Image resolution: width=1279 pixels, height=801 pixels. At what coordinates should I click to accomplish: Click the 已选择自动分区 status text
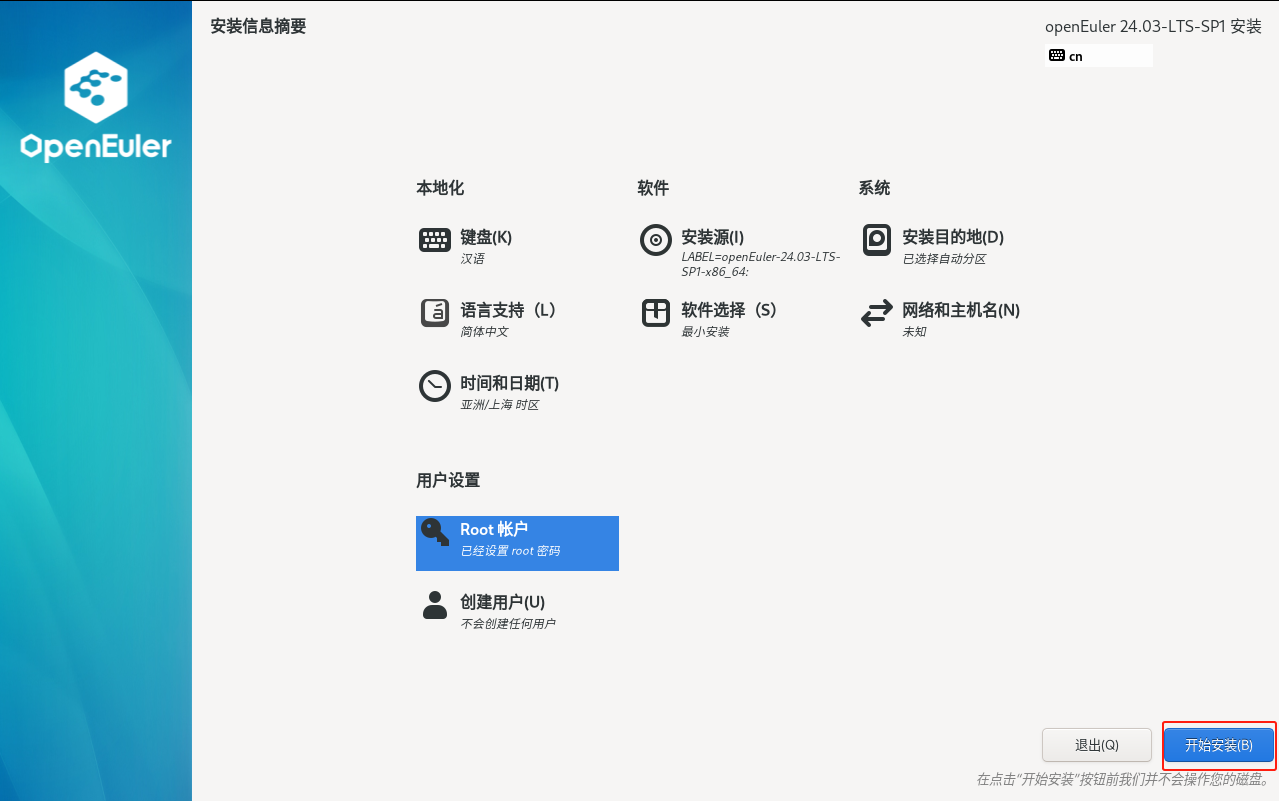(944, 259)
